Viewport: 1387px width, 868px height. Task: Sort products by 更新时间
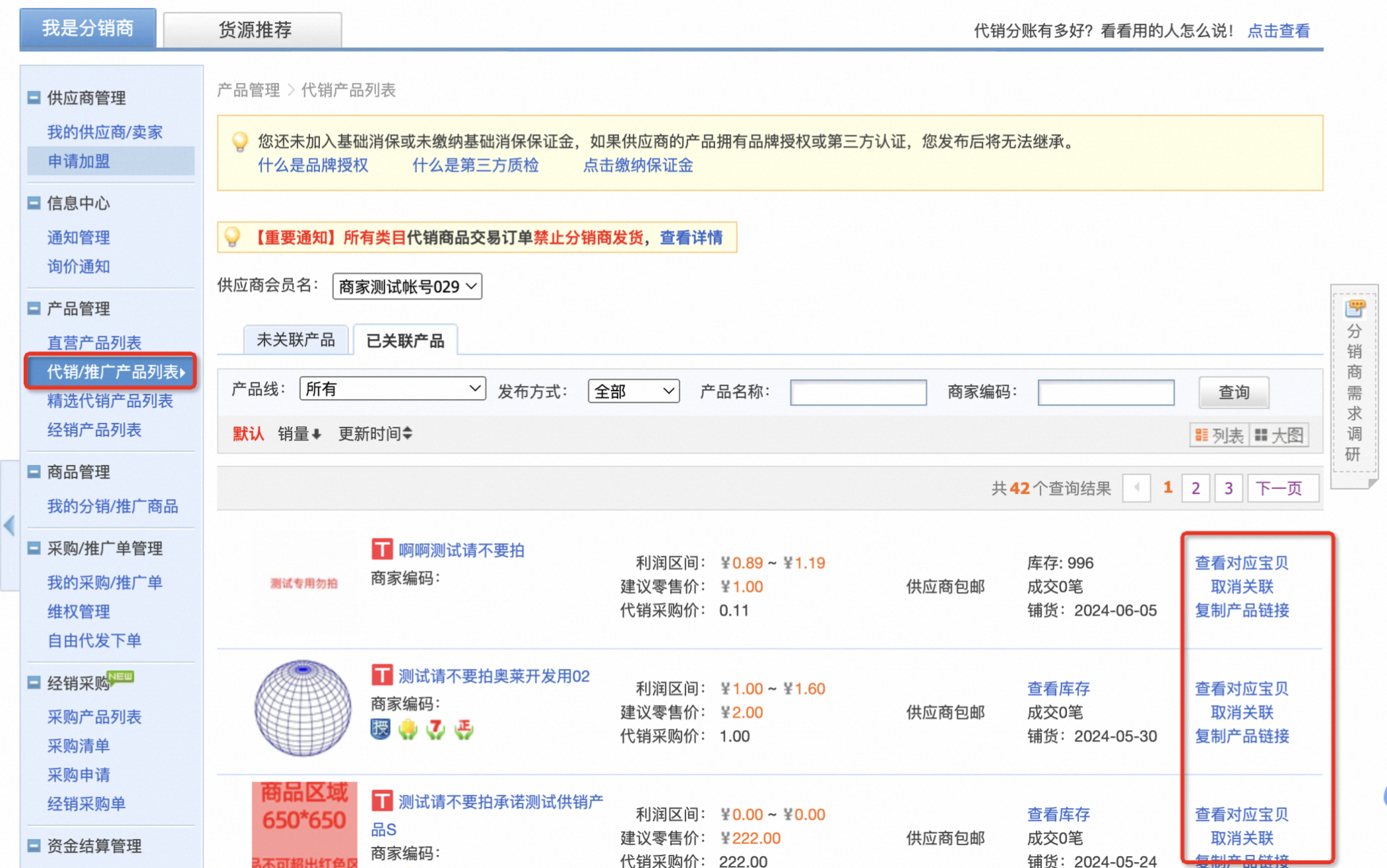coord(375,434)
